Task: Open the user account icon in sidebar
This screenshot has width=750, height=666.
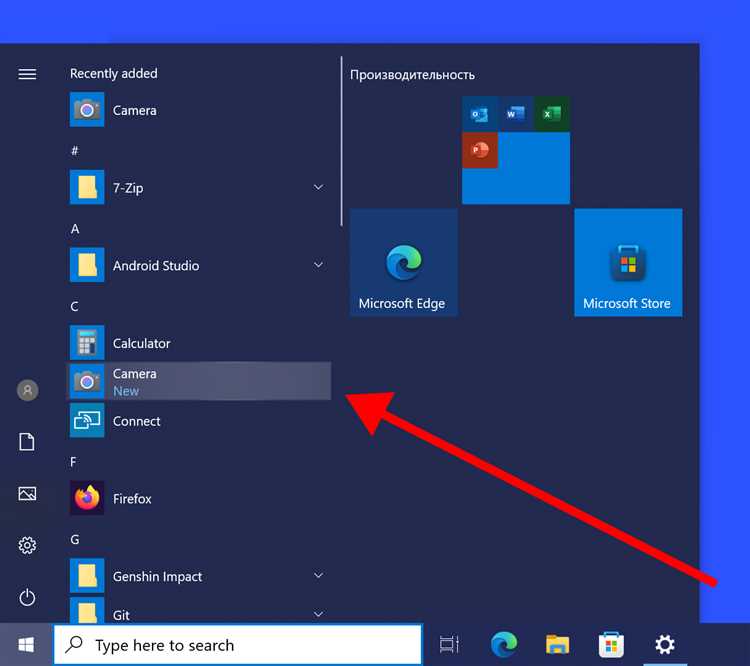Action: click(x=27, y=390)
